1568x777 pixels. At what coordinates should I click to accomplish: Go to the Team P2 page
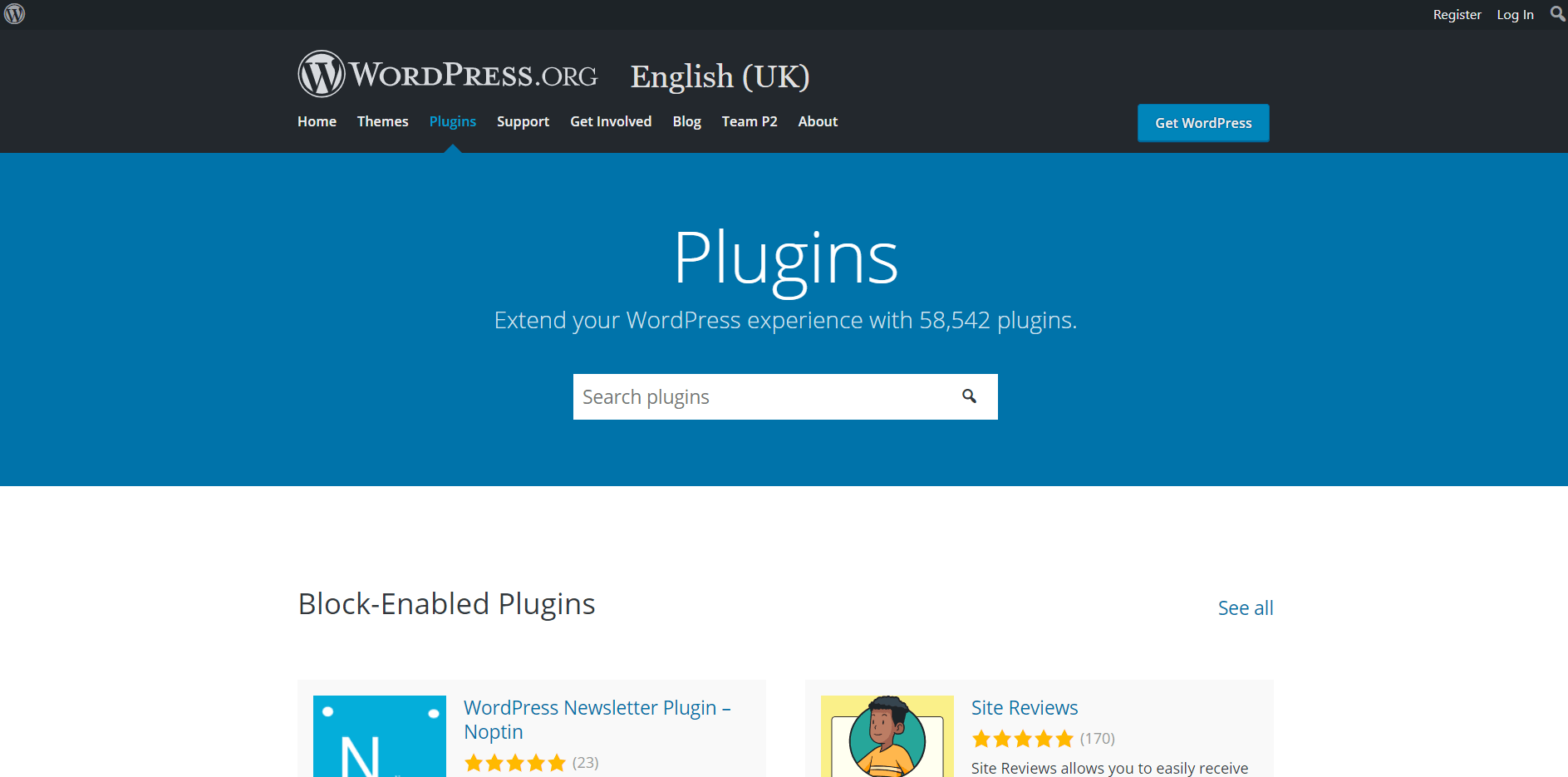click(749, 121)
